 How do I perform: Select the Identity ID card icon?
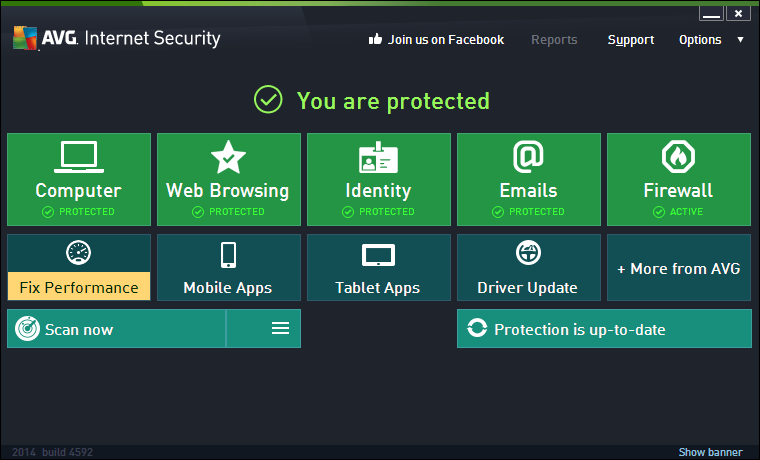coord(378,157)
